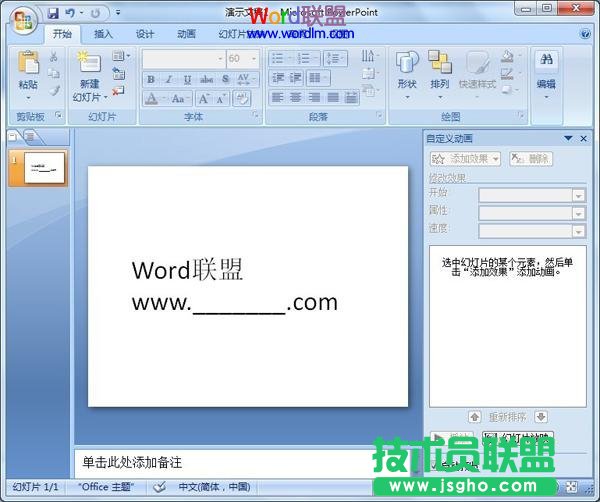
Task: Decrease font size
Action: click(x=221, y=99)
